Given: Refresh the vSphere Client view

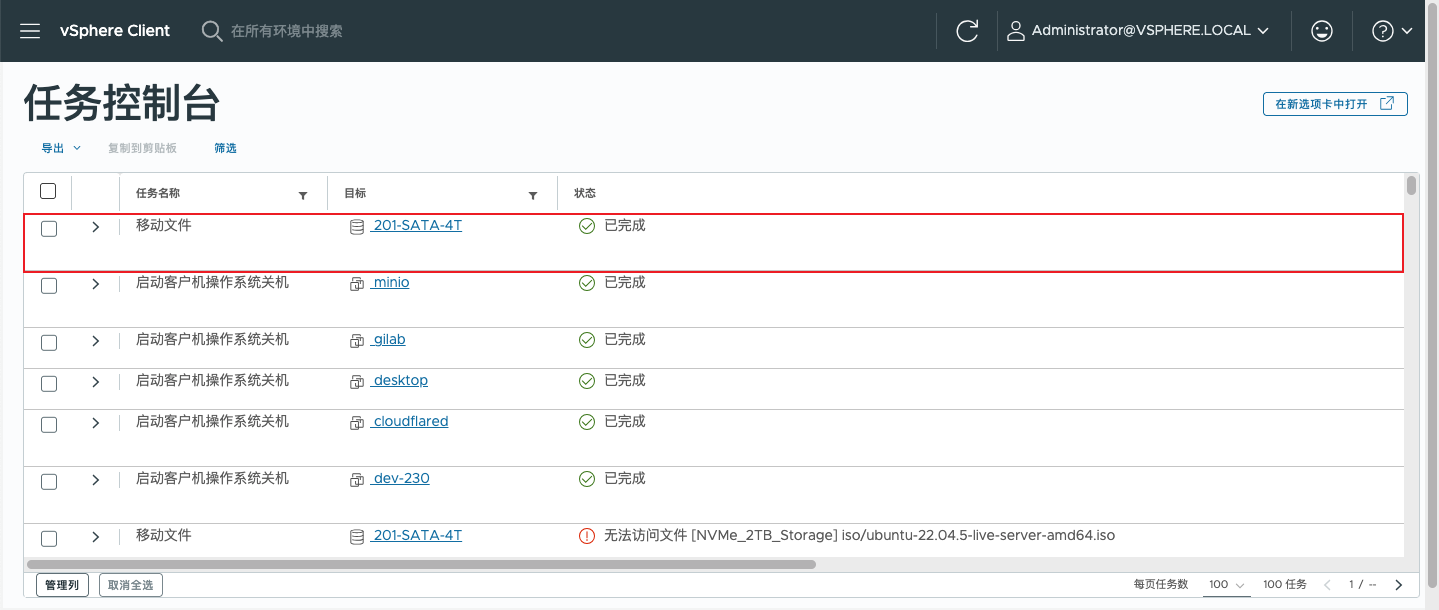Looking at the screenshot, I should (x=967, y=31).
